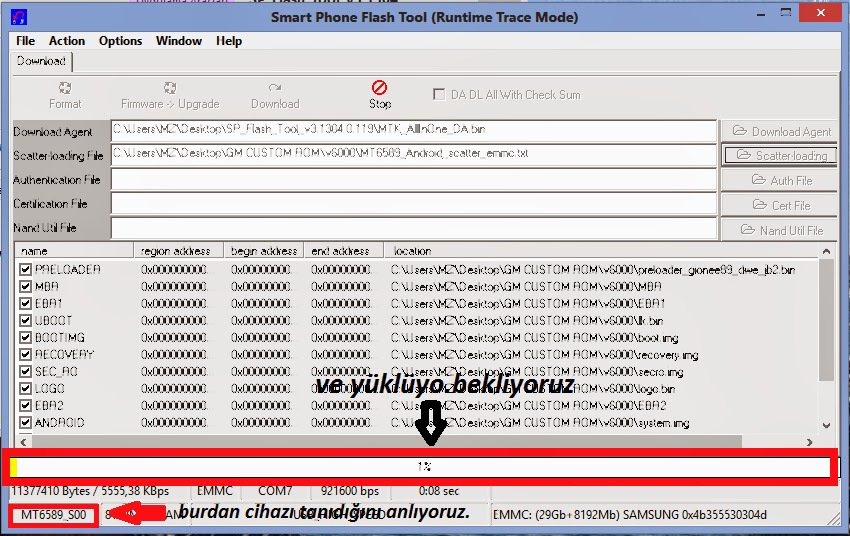Open the Options menu
This screenshot has height=536, width=850.
[120, 41]
